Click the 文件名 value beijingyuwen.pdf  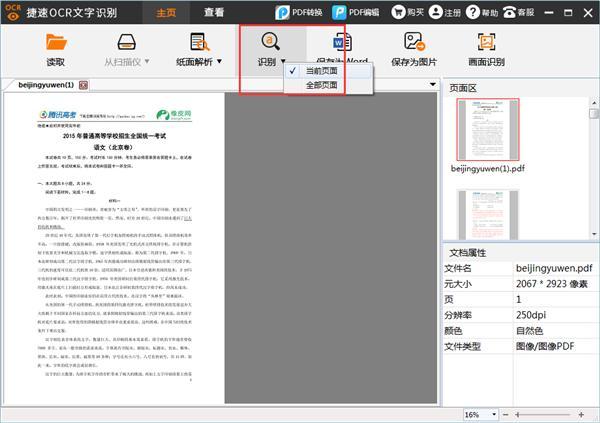click(x=554, y=268)
